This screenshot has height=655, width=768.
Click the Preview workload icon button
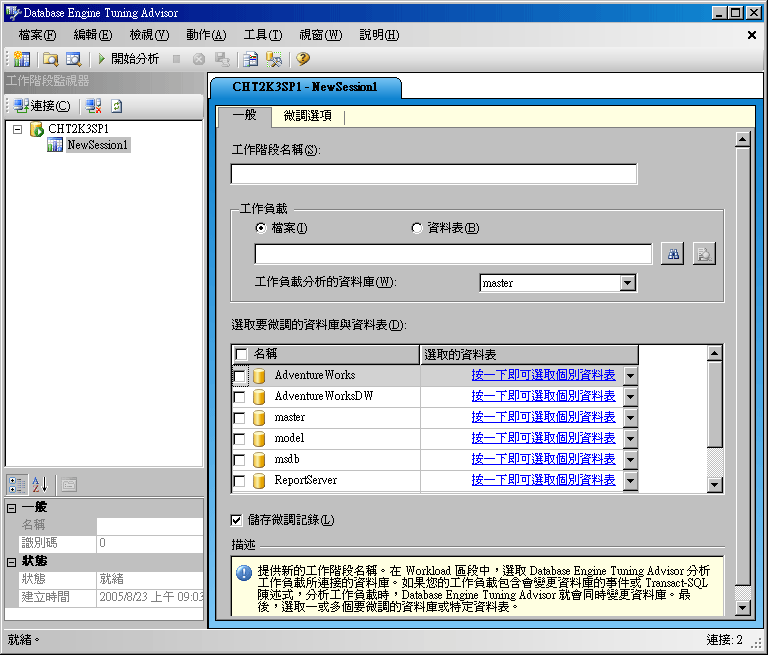[x=704, y=254]
